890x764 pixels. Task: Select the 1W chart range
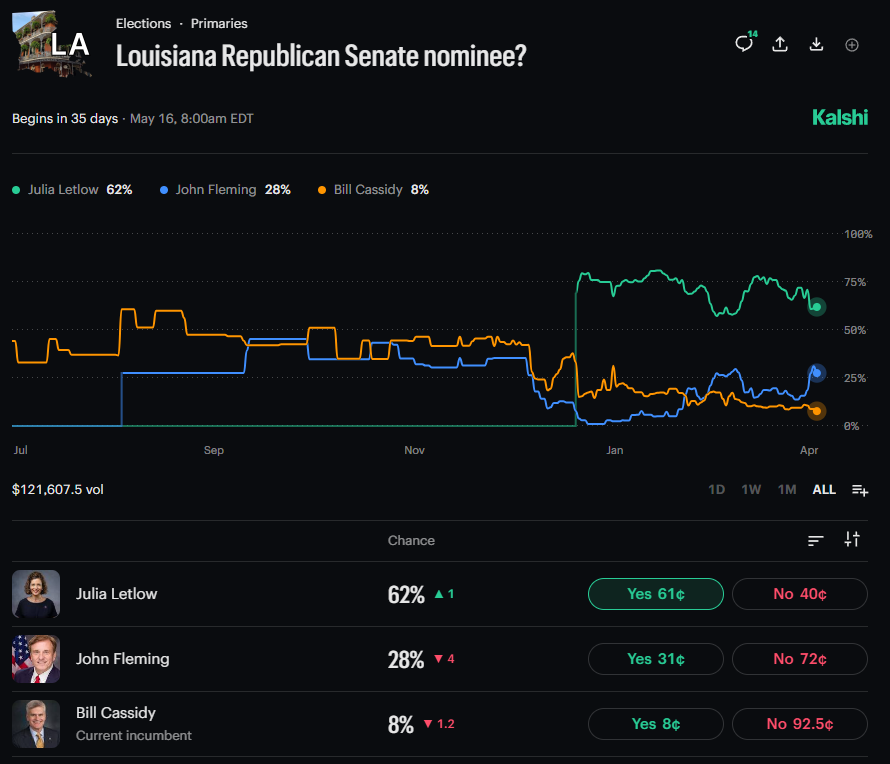(x=751, y=490)
